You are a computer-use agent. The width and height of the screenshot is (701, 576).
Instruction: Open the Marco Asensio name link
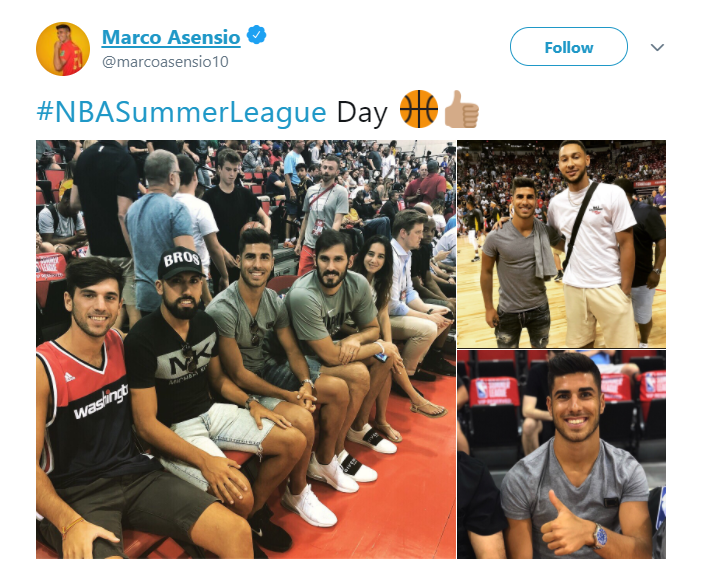[x=171, y=37]
